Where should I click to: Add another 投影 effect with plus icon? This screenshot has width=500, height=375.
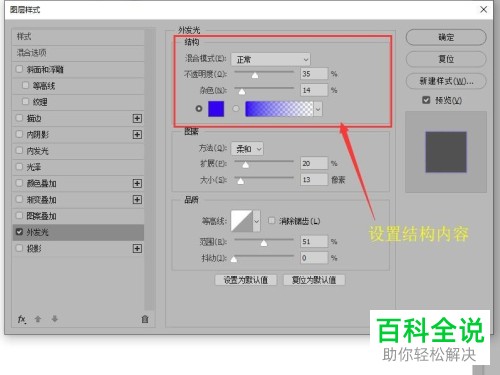coord(137,248)
